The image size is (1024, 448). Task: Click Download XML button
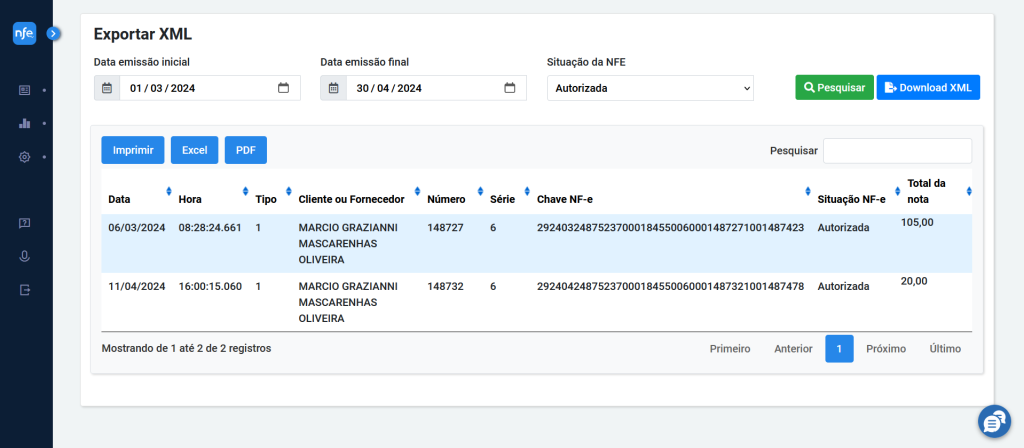coord(928,88)
